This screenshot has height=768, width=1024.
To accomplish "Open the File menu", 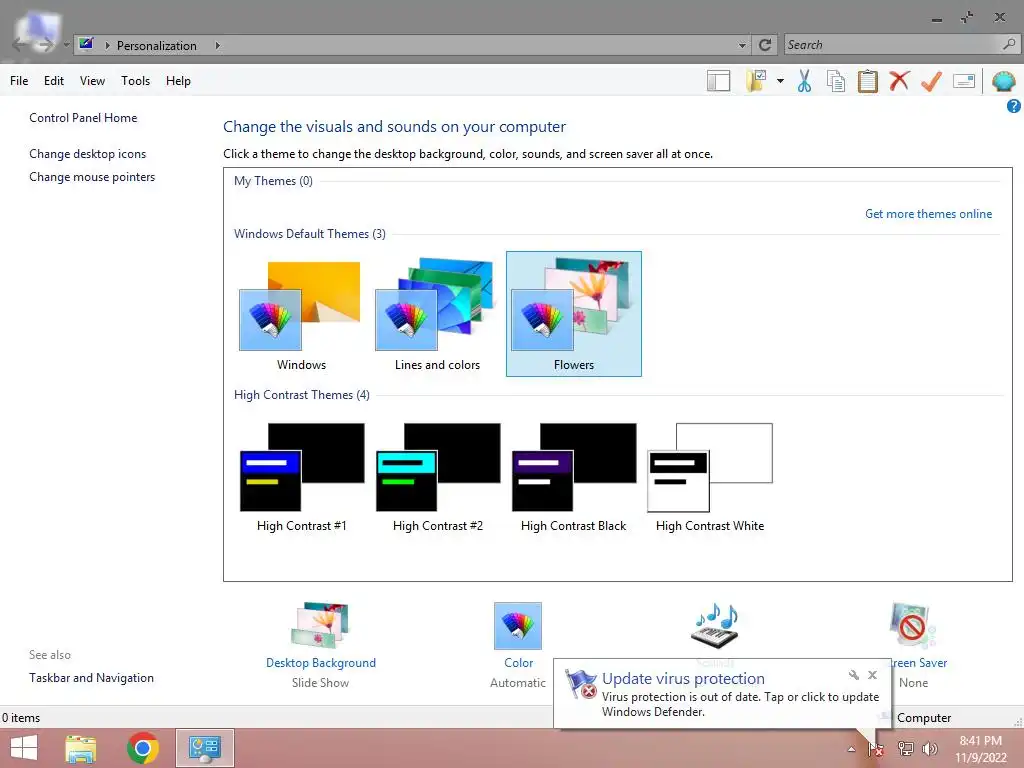I will pyautogui.click(x=19, y=81).
